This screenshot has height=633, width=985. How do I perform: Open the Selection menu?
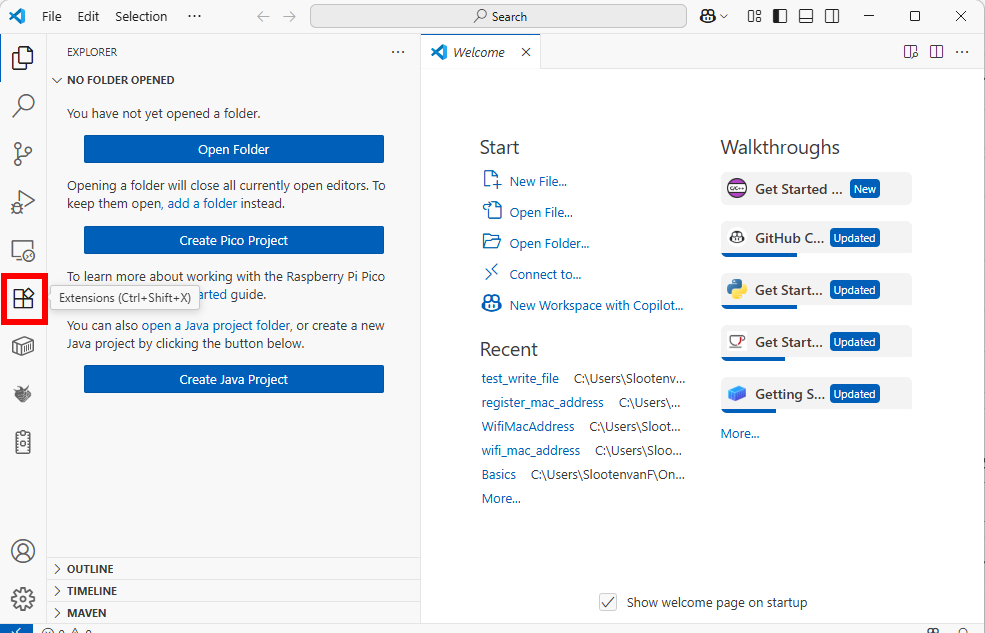point(141,16)
